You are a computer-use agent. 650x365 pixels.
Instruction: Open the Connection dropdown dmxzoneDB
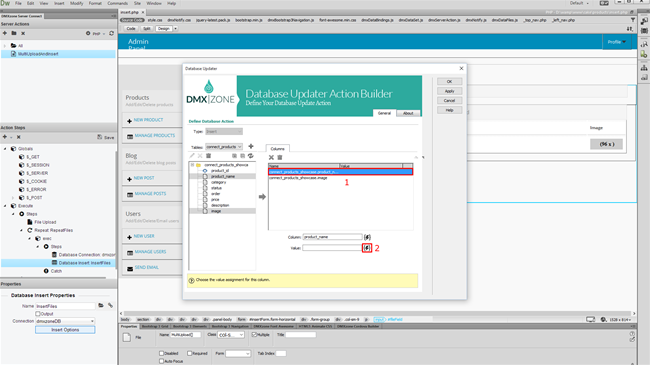65,321
